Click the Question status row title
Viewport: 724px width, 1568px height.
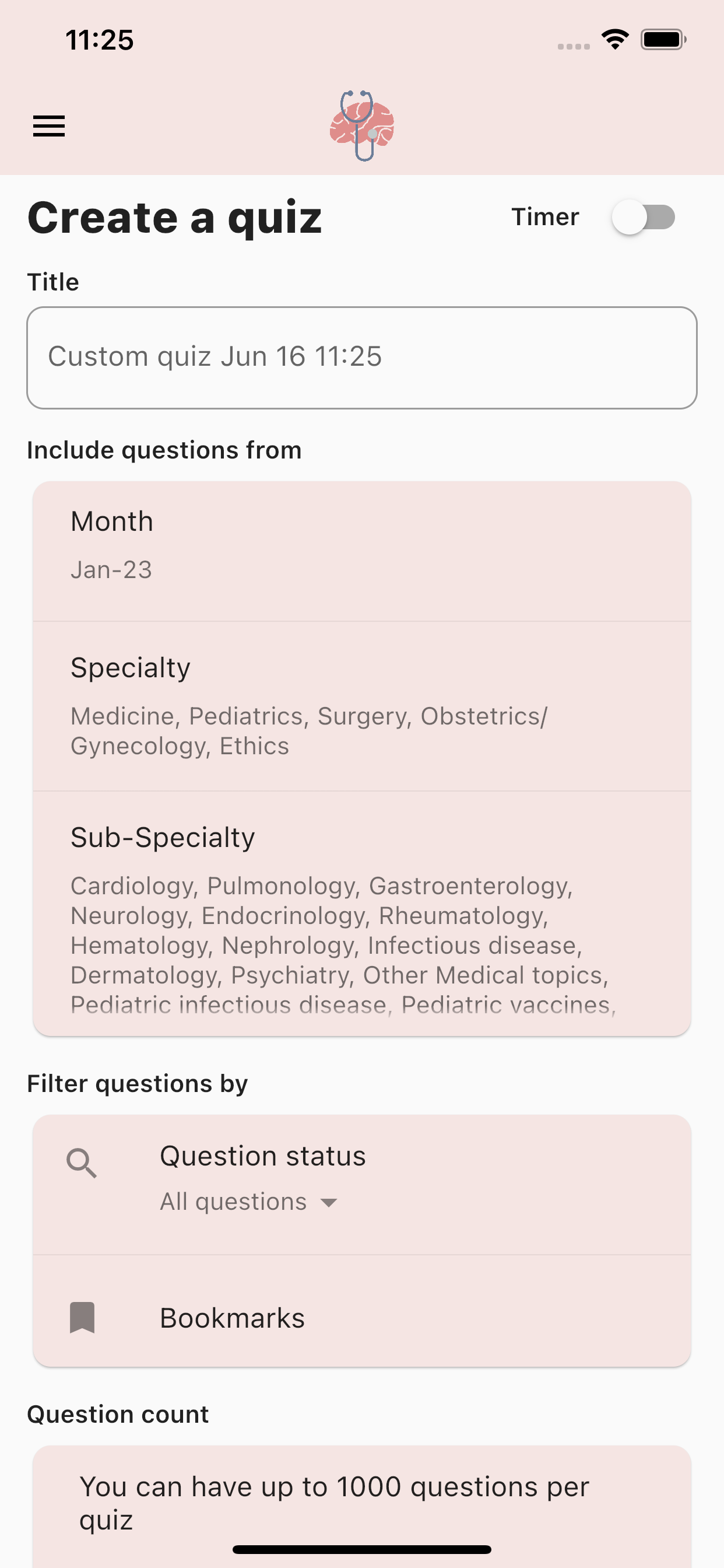263,1156
